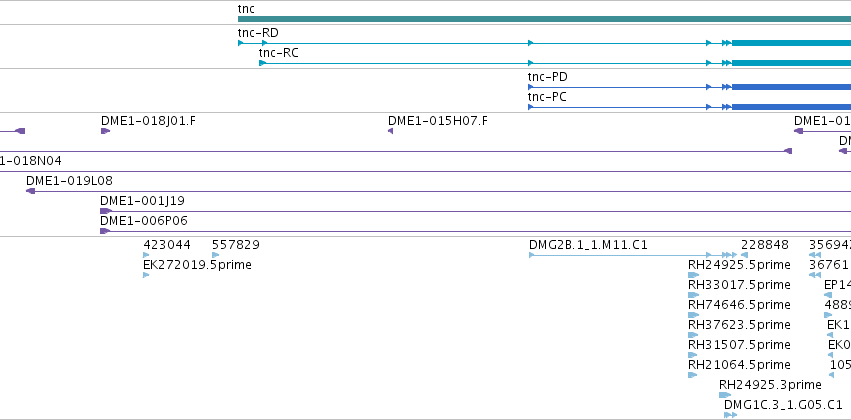The height and width of the screenshot is (420, 851).
Task: Select the thick coding block of tnc-PC
Action: pyautogui.click(x=791, y=107)
